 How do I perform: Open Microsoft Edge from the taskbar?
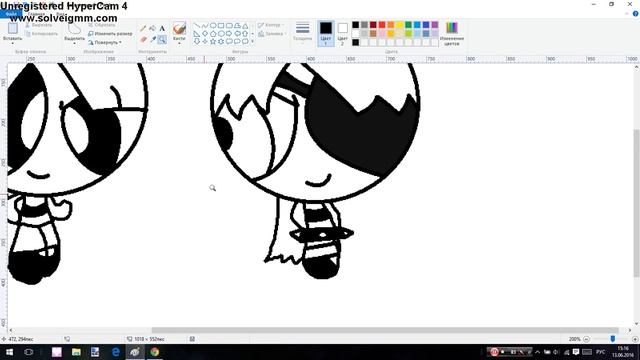click(x=116, y=352)
